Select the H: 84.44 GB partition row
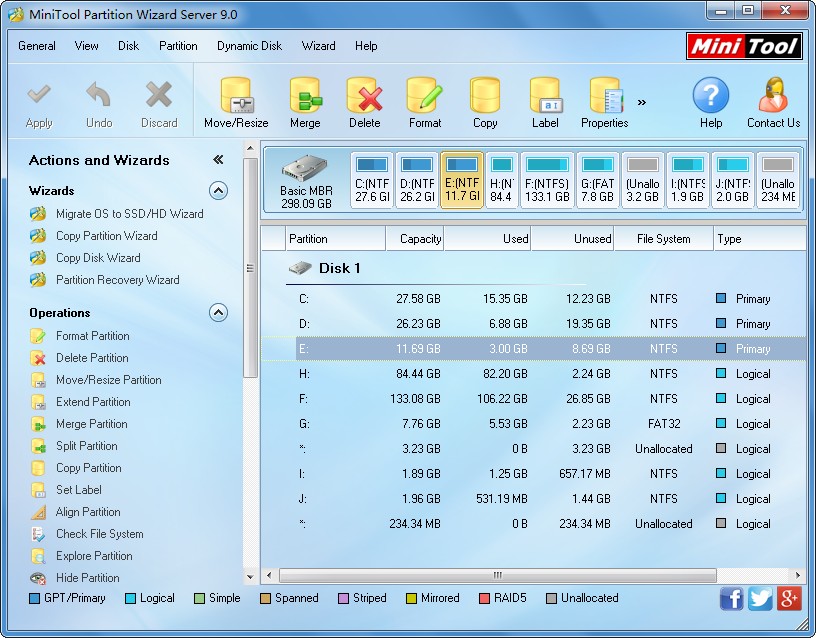 pos(533,374)
